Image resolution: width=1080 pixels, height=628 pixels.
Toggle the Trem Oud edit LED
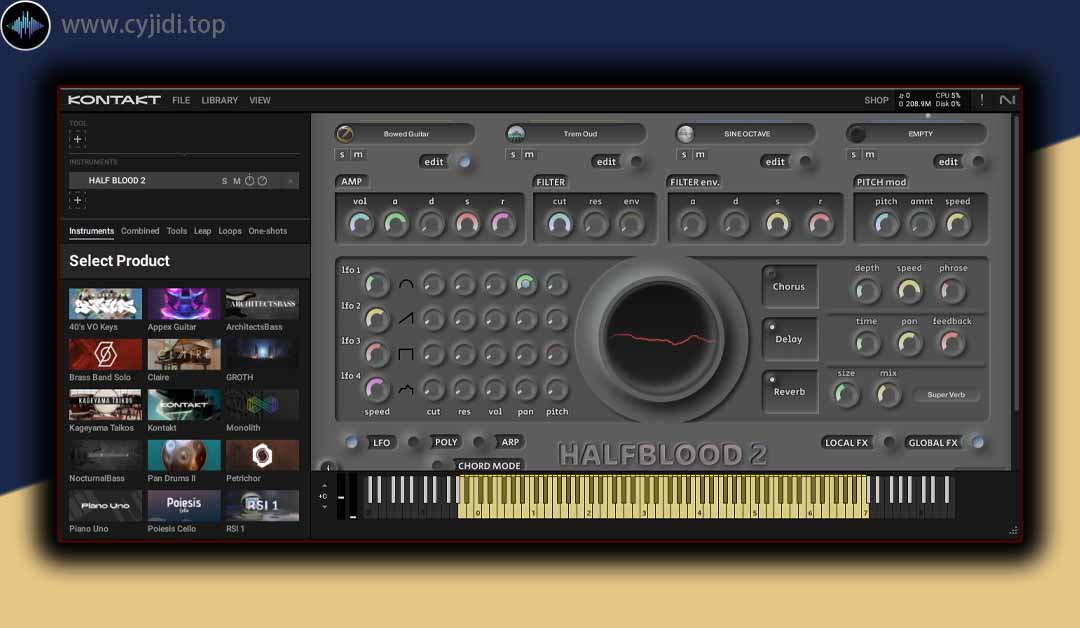coord(636,162)
